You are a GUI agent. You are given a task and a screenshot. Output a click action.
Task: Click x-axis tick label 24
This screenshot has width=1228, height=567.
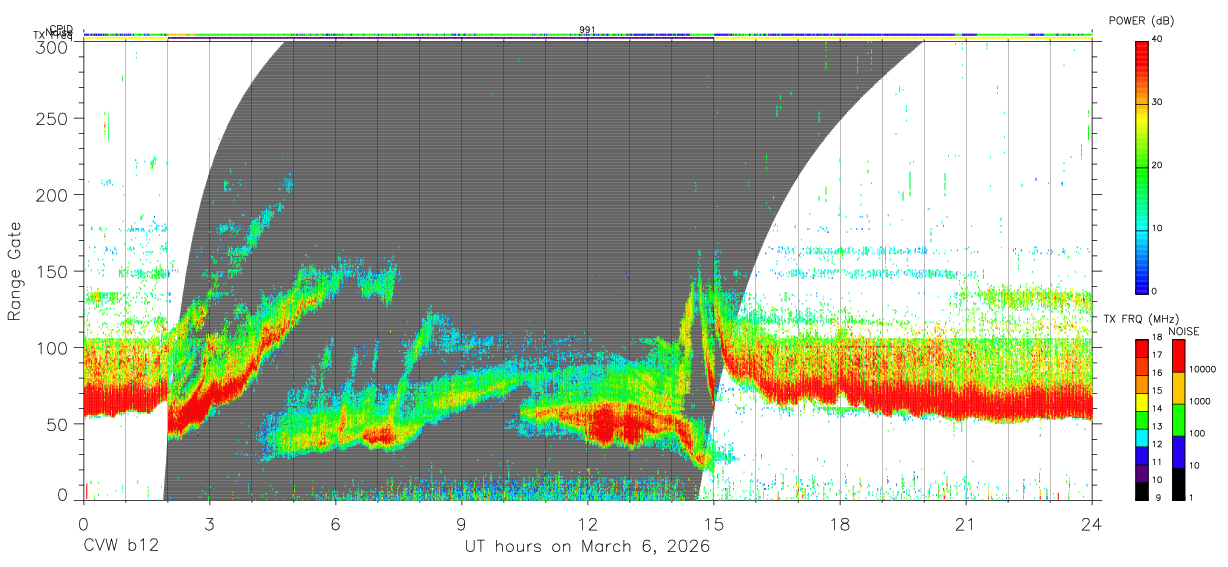click(x=1091, y=524)
